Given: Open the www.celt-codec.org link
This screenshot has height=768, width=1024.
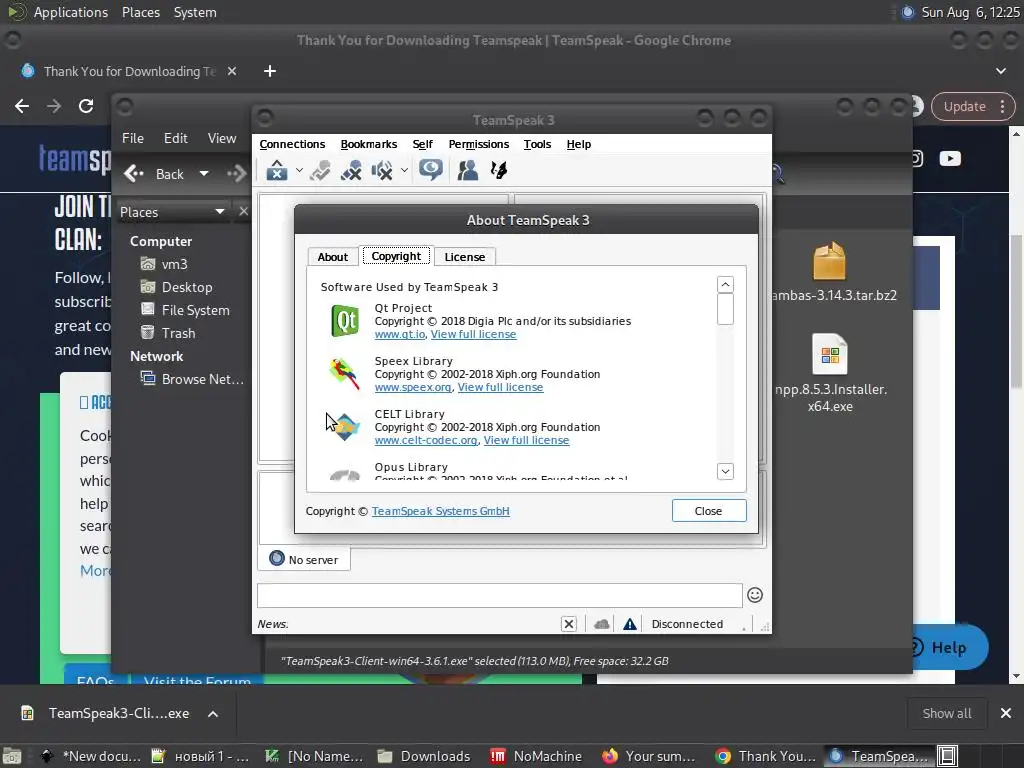Looking at the screenshot, I should [426, 440].
